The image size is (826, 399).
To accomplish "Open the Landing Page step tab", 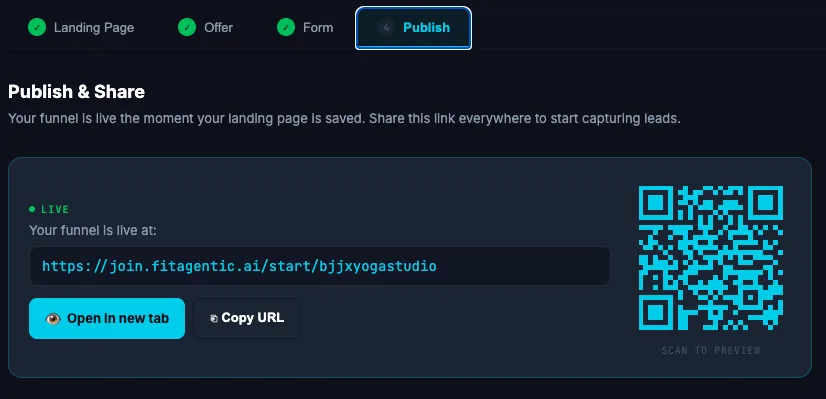I will coord(81,27).
